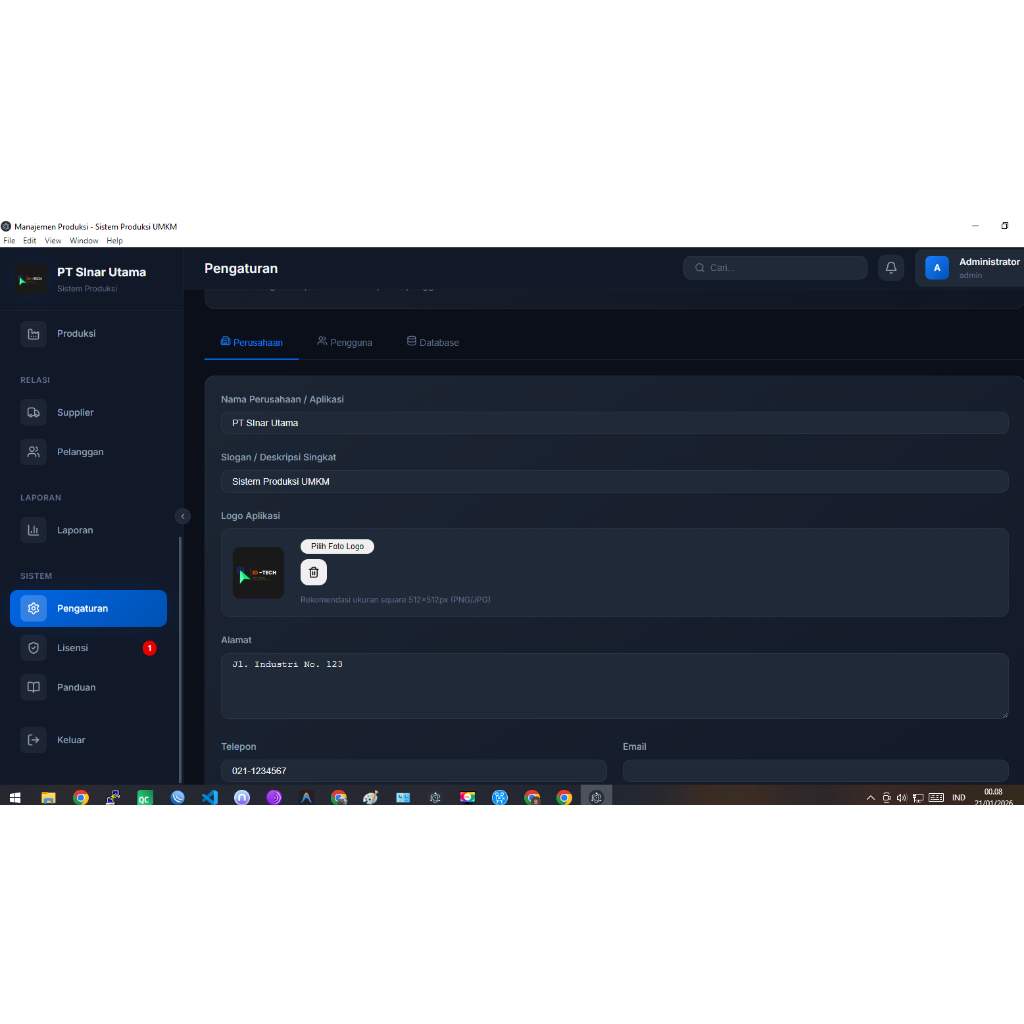Screen dimensions: 1024x1024
Task: Click the Alamat text area
Action: [615, 686]
